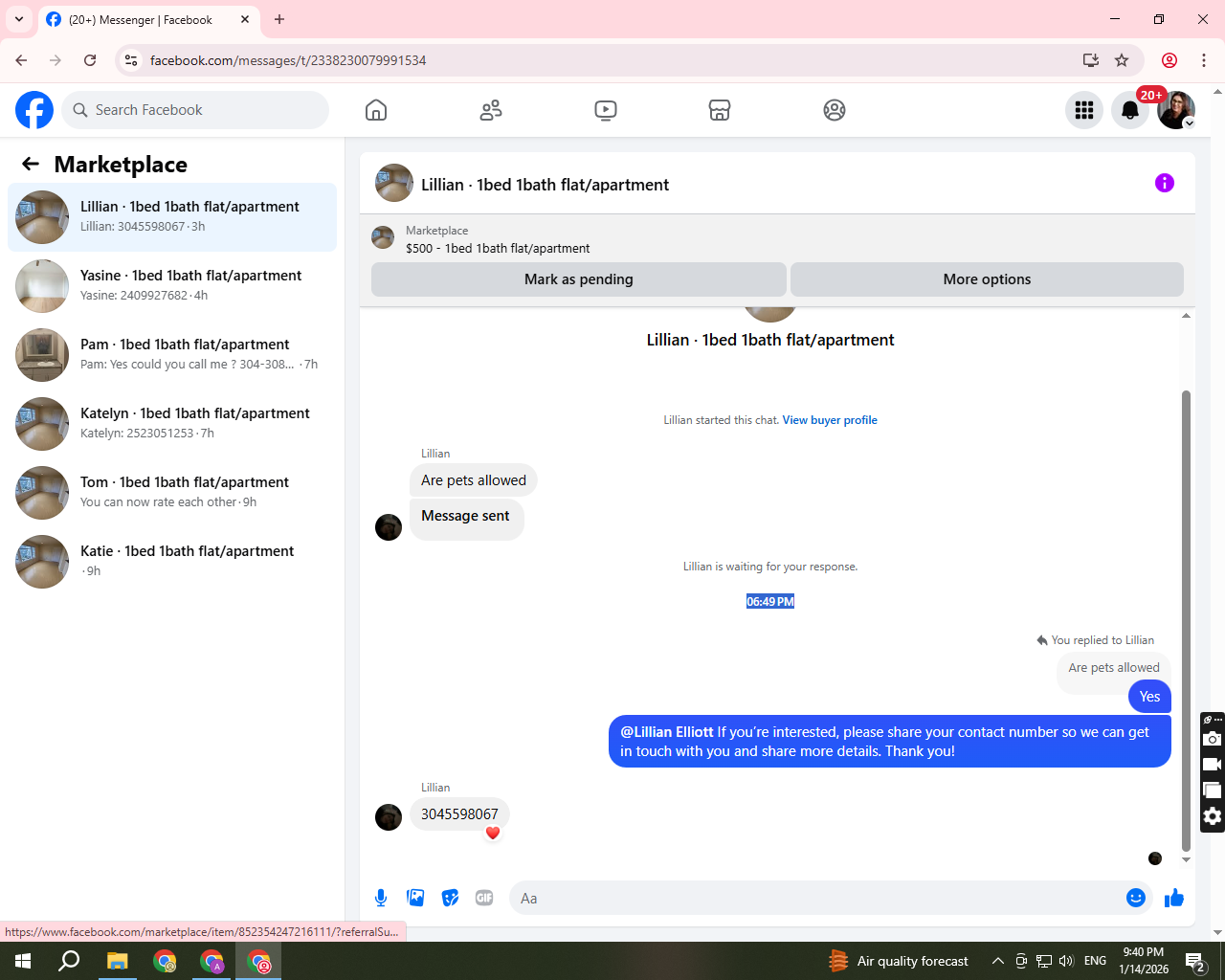This screenshot has width=1225, height=980.
Task: Open Tom conversation in list
Action: pyautogui.click(x=172, y=493)
